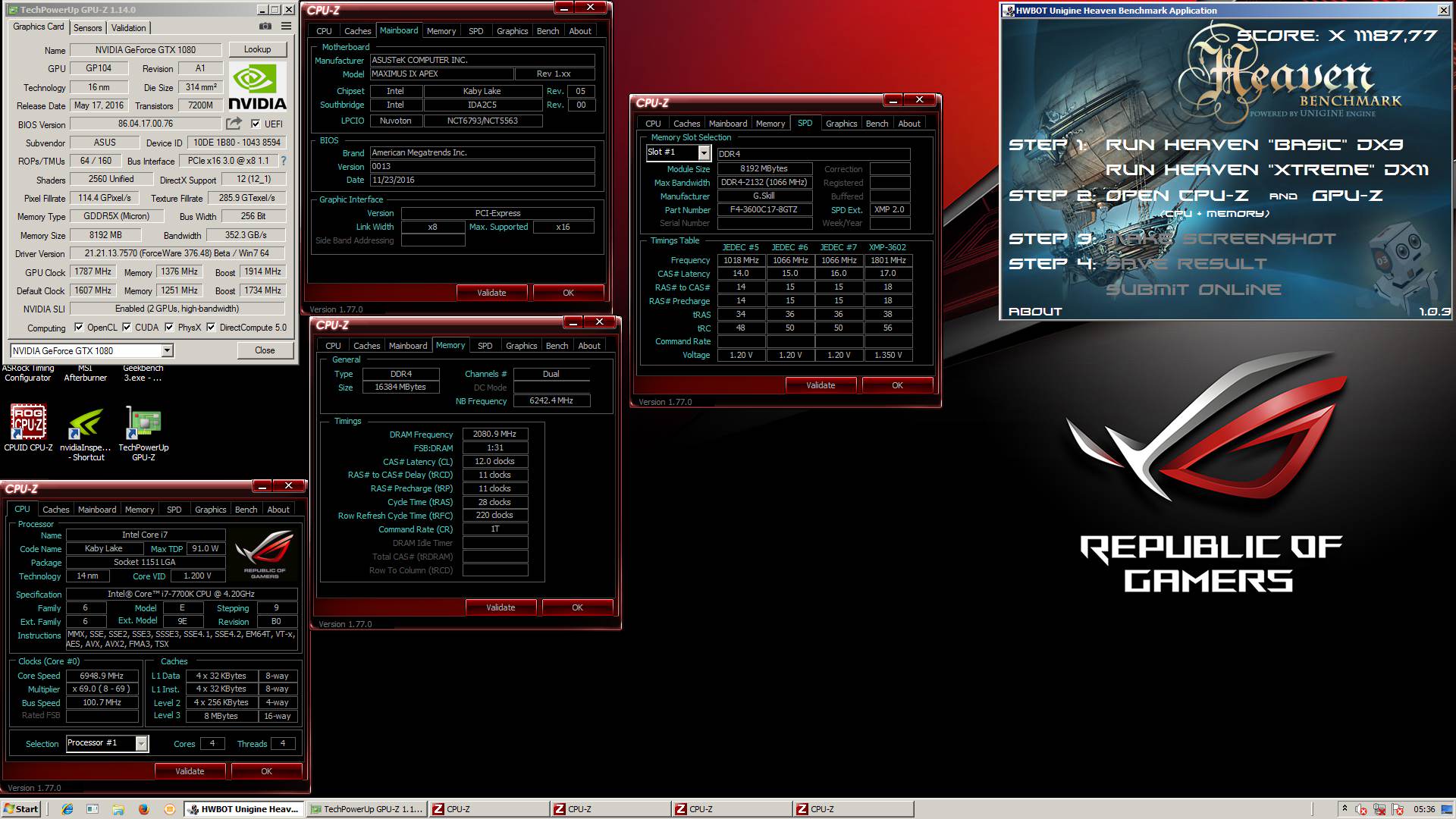Click GPU-Z link in HWBOT step 2
The height and width of the screenshot is (819, 1456).
click(x=1347, y=196)
